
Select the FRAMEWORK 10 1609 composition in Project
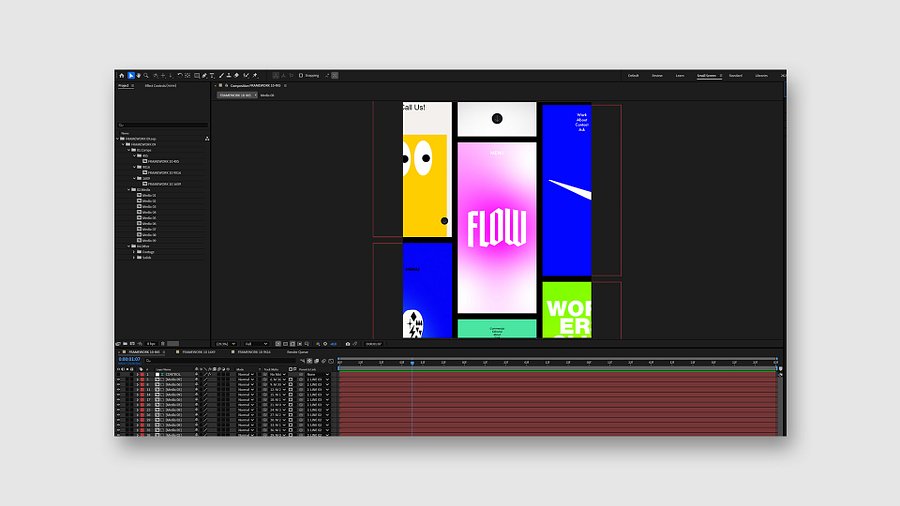[x=164, y=184]
